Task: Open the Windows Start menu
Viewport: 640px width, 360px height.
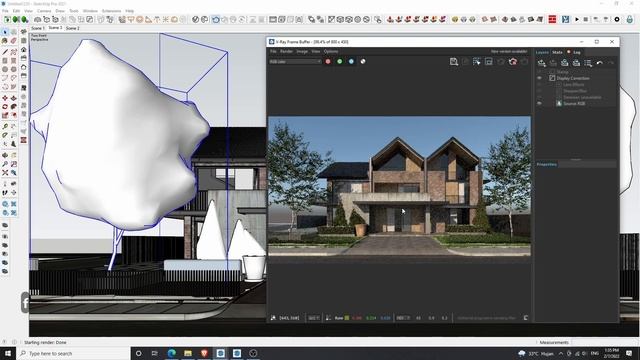Action: [x=8, y=353]
